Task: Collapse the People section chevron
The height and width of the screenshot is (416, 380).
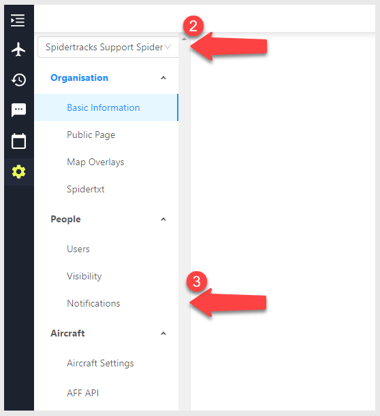Action: pos(163,219)
